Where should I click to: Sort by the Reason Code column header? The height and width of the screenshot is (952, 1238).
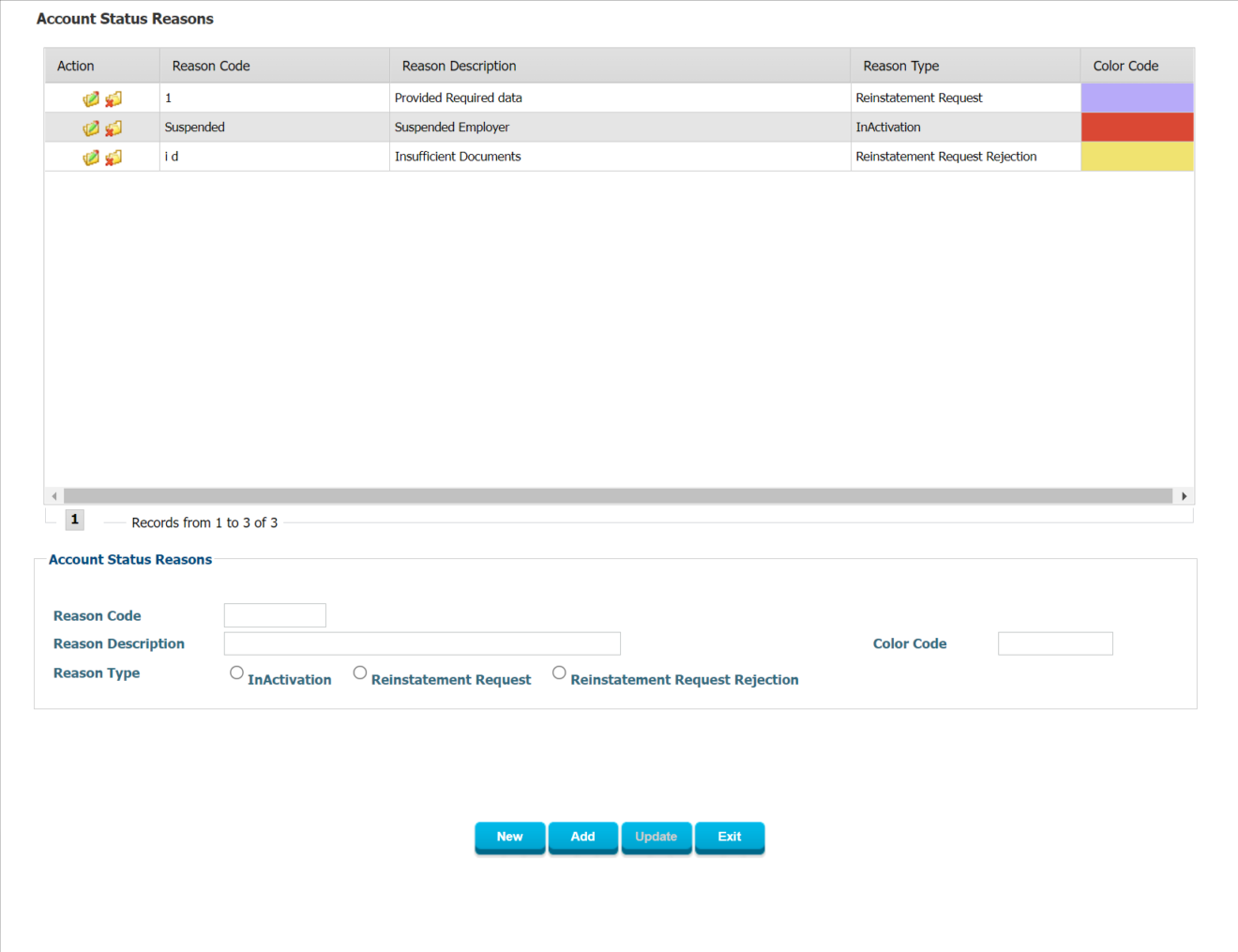(x=275, y=66)
